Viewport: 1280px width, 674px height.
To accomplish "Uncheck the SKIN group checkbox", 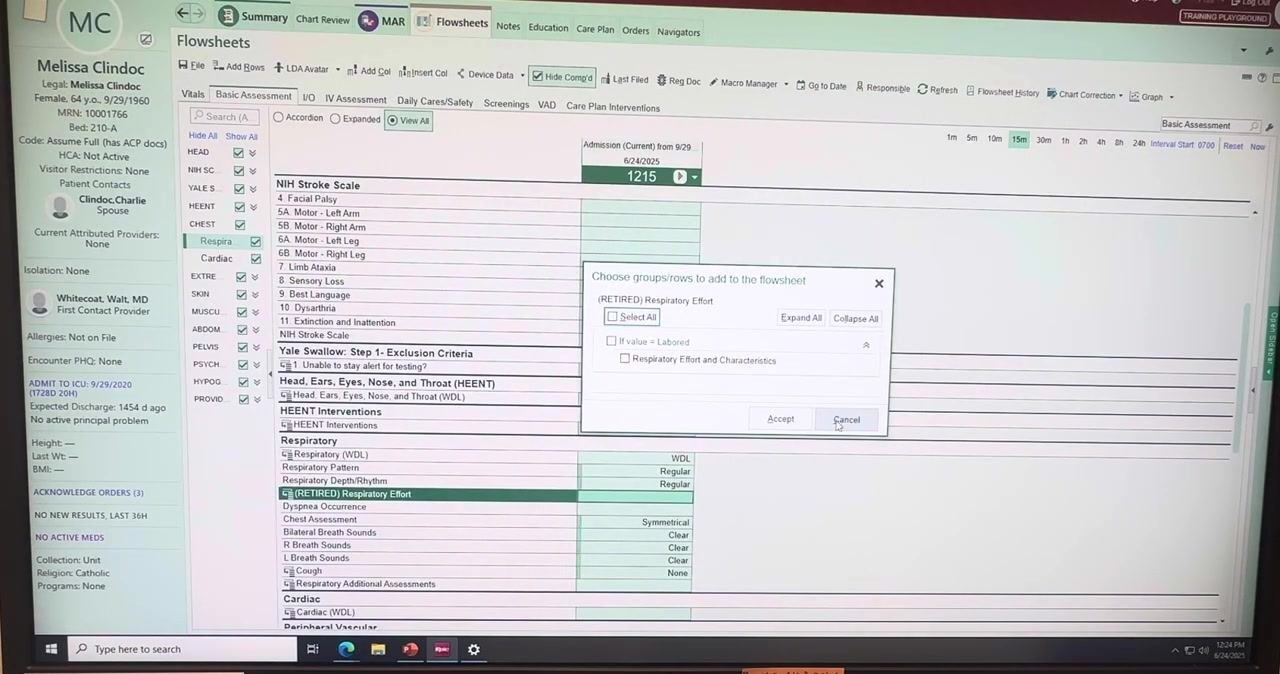I will (x=241, y=295).
